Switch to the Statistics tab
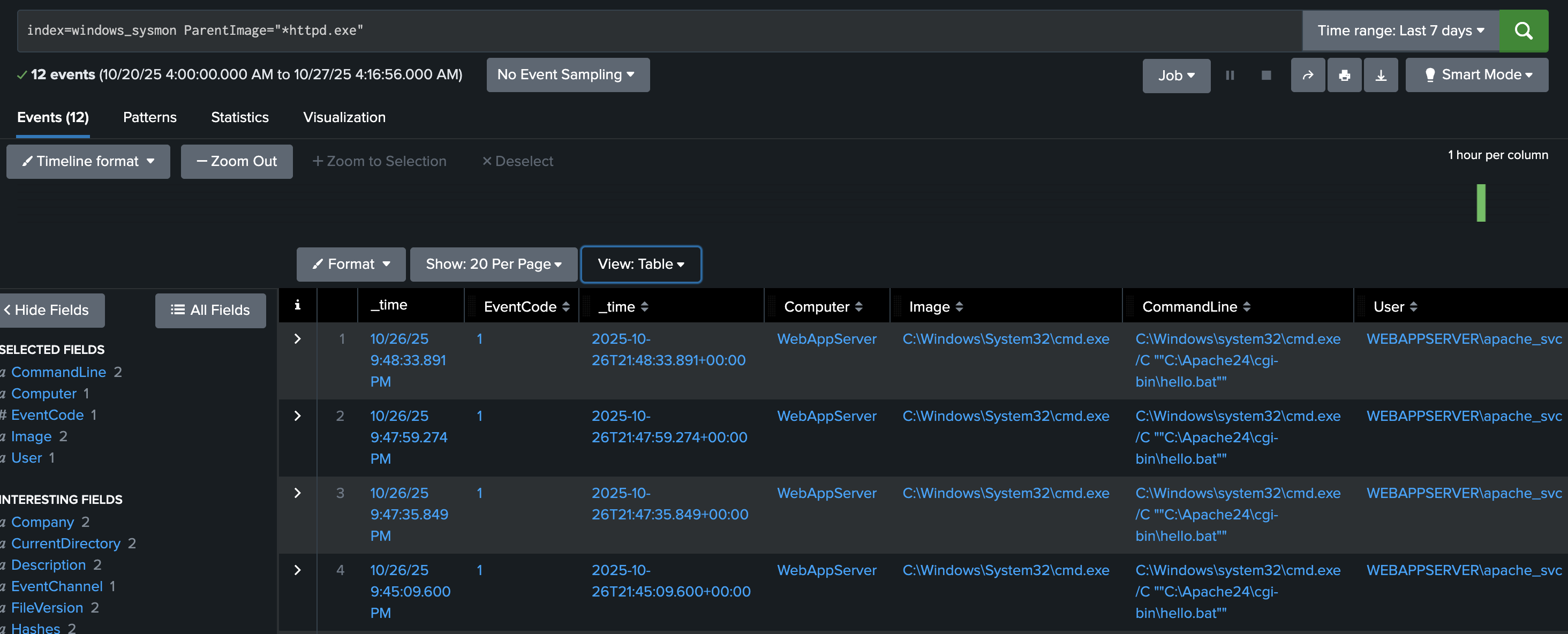 (x=240, y=117)
